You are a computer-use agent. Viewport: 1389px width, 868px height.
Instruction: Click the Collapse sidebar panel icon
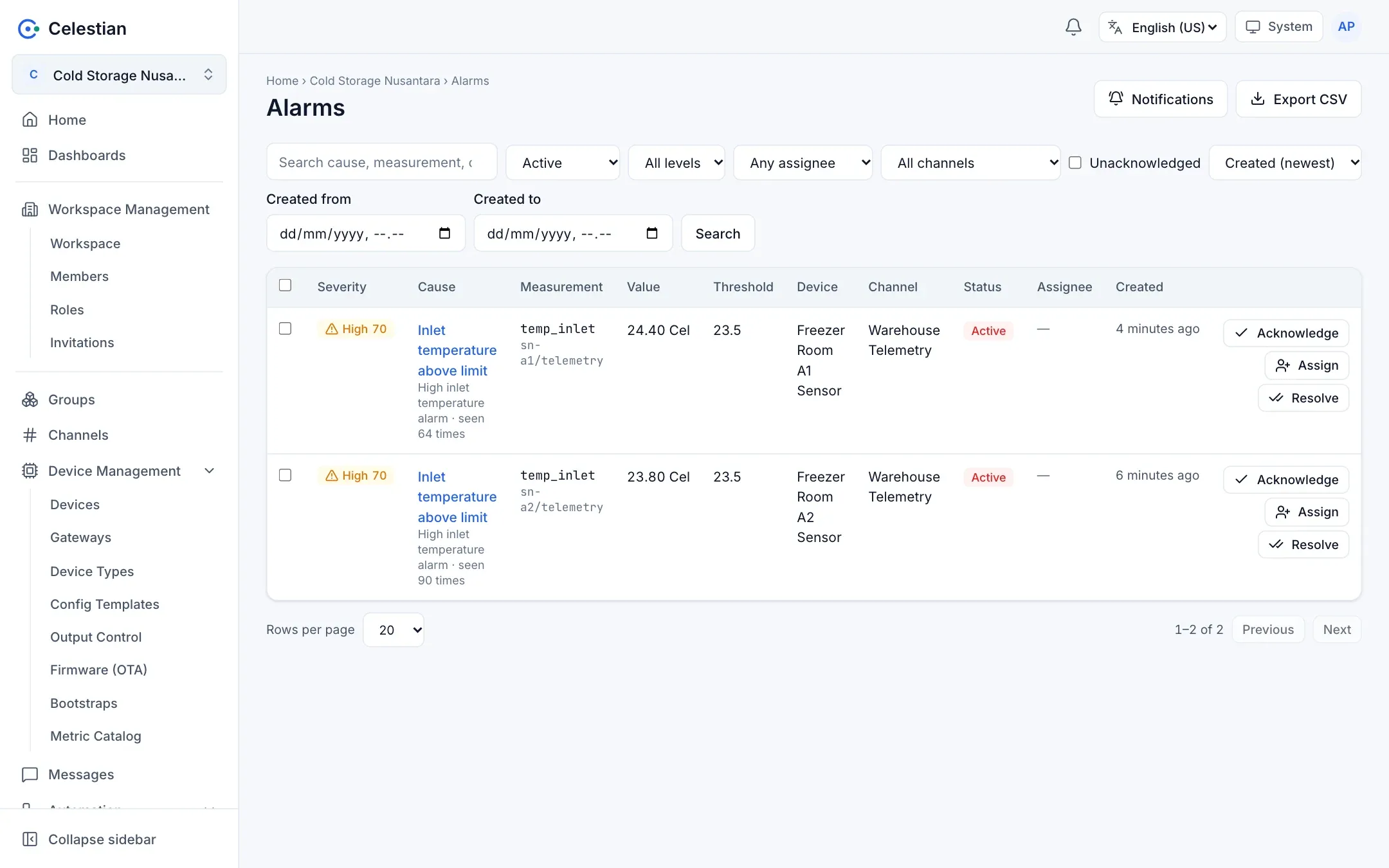30,839
